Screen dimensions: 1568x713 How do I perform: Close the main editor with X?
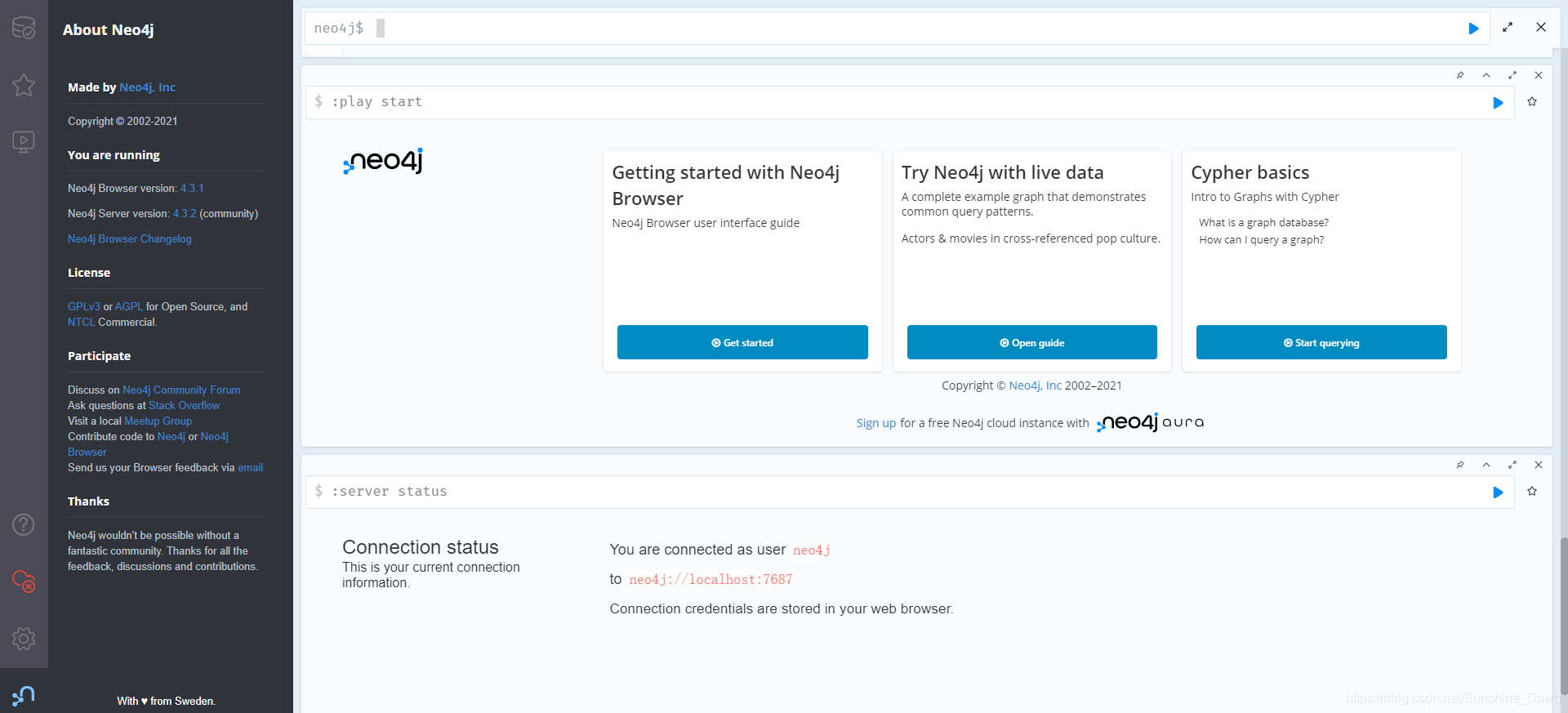click(1541, 27)
